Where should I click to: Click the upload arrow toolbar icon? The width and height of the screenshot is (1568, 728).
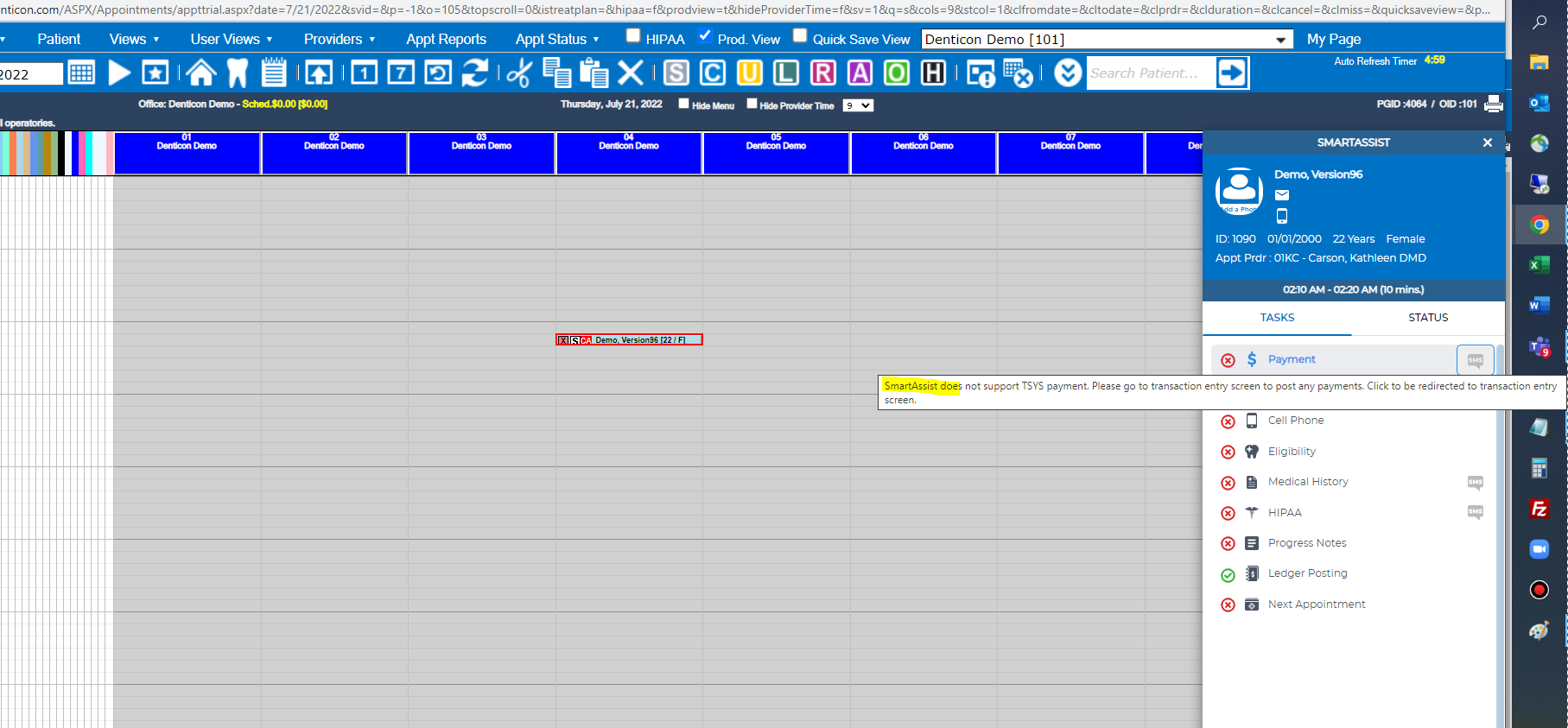[319, 73]
